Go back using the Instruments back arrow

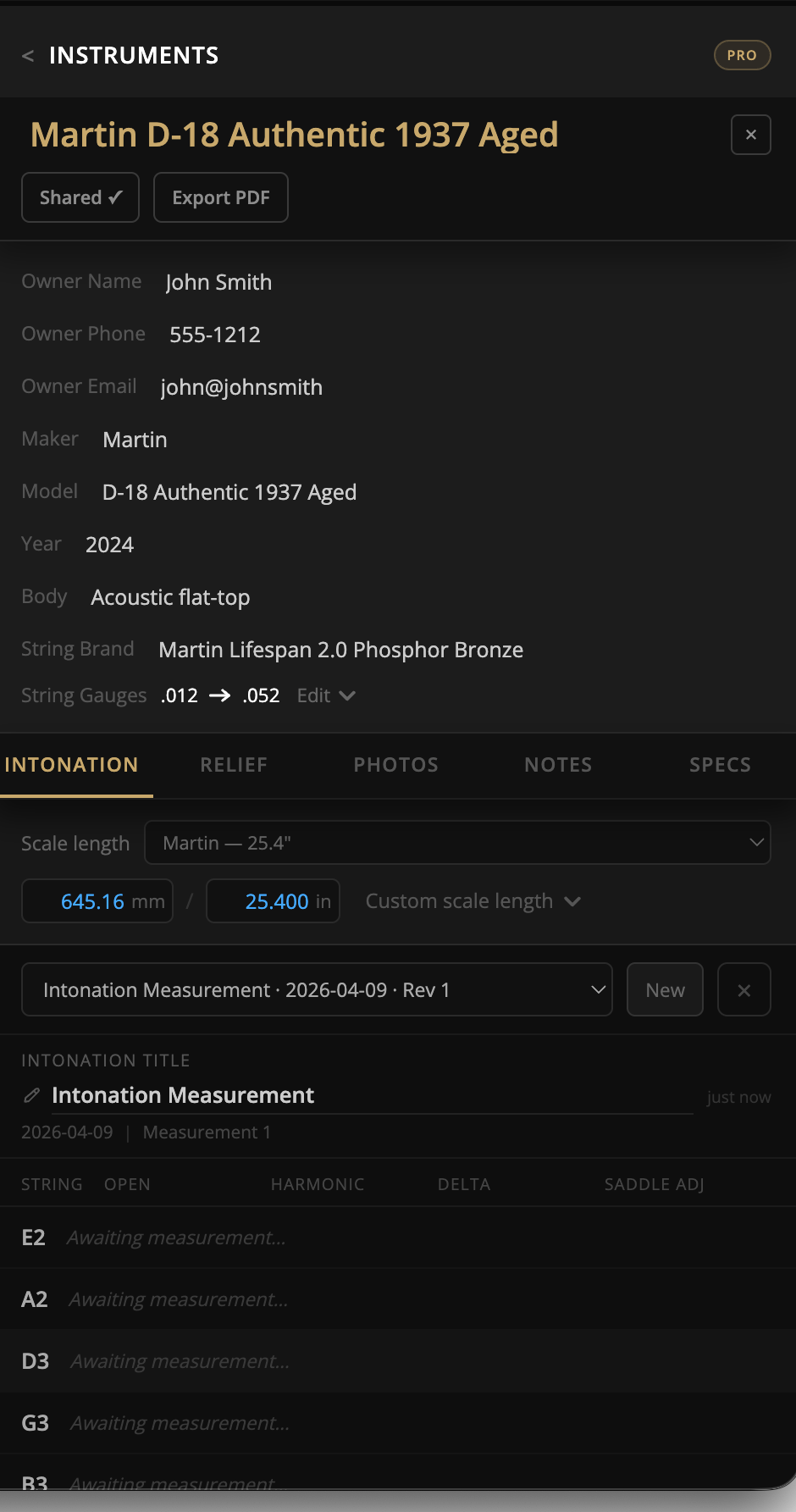28,56
